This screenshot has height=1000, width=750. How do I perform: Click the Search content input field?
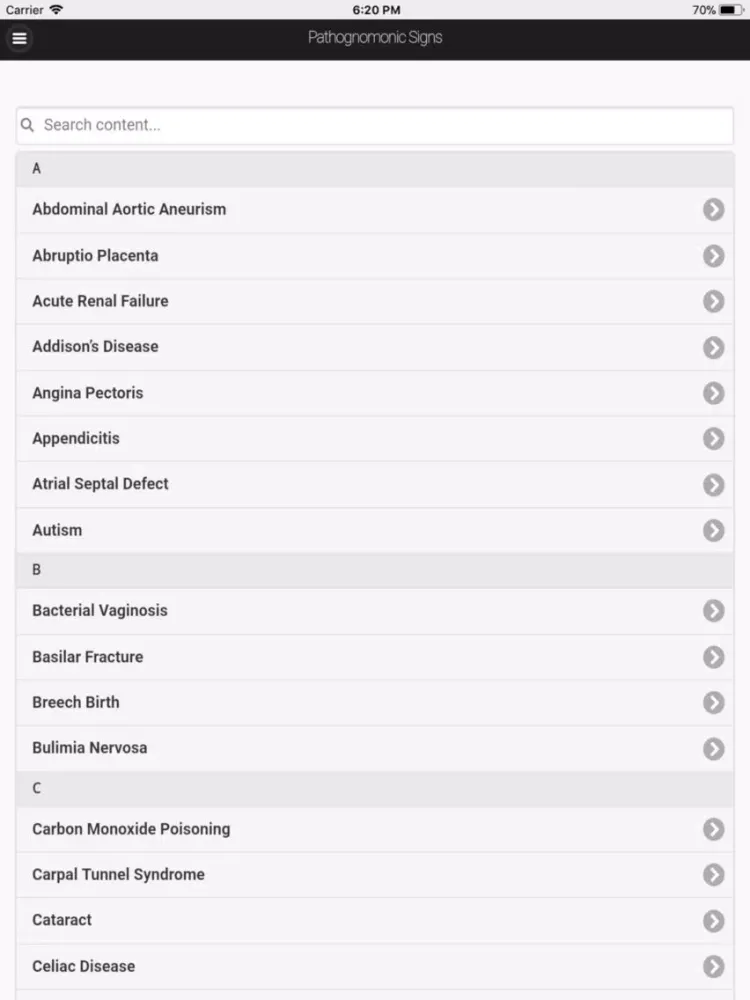click(x=385, y=125)
